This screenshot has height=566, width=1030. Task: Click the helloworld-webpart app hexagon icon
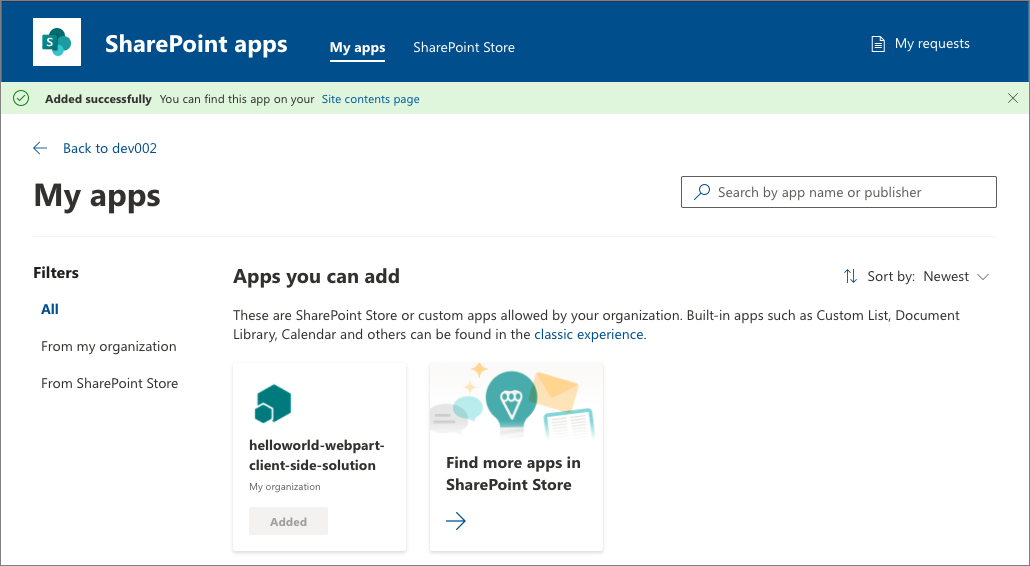273,404
